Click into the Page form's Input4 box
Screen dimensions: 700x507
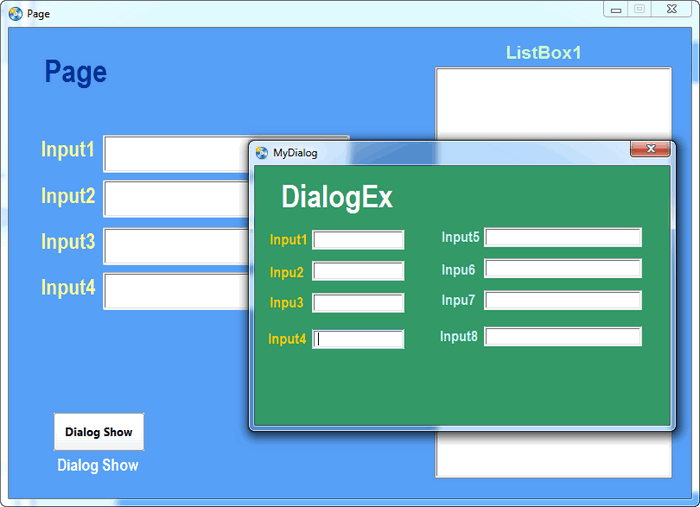pos(175,291)
